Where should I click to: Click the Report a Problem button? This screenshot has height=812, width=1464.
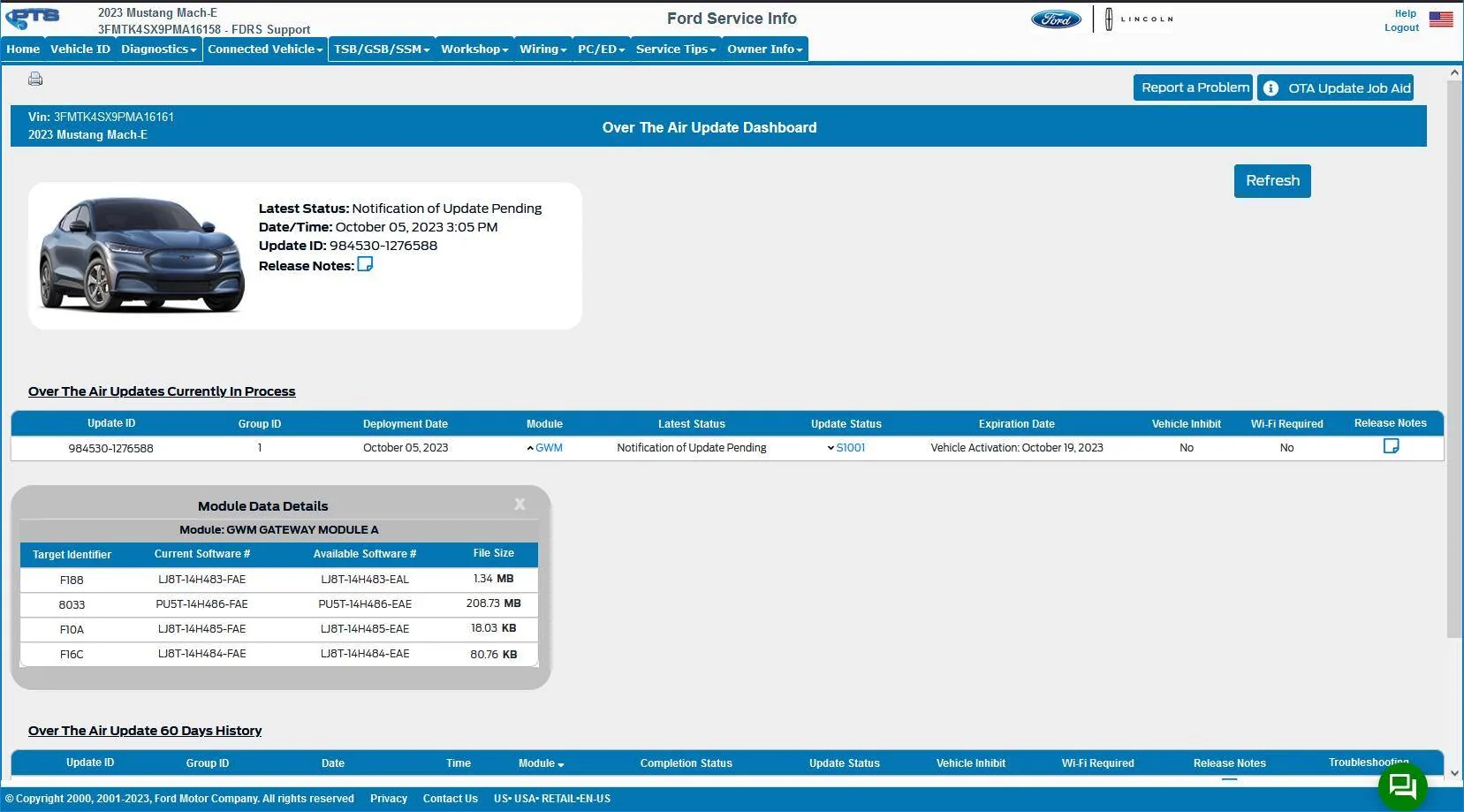[x=1193, y=87]
